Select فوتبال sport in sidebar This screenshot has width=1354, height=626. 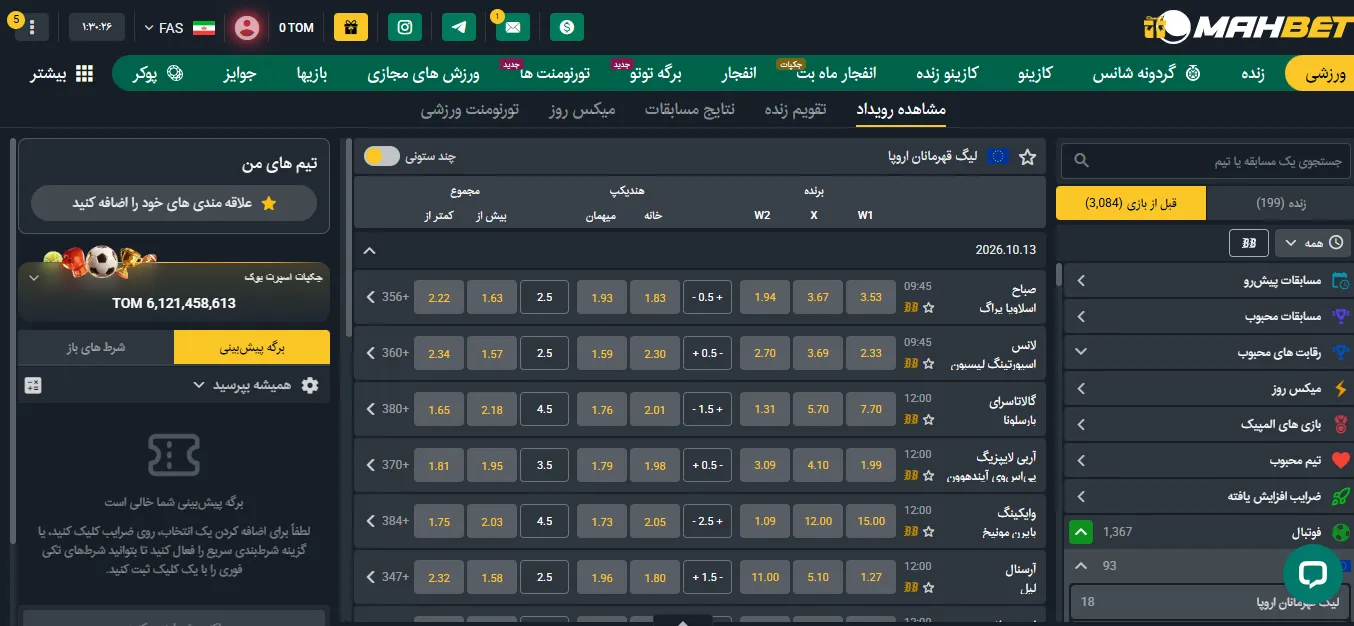(1208, 532)
